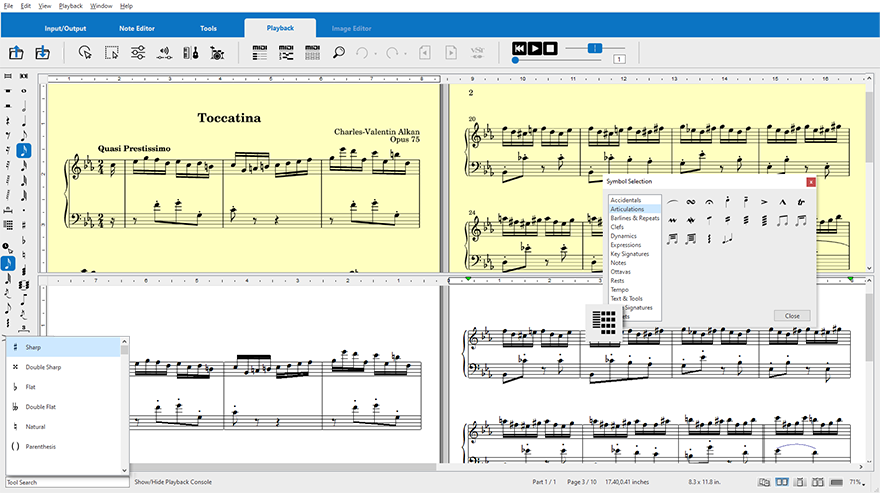Select Accidentals in Symbol Selection list
The image size is (880, 493).
625,200
